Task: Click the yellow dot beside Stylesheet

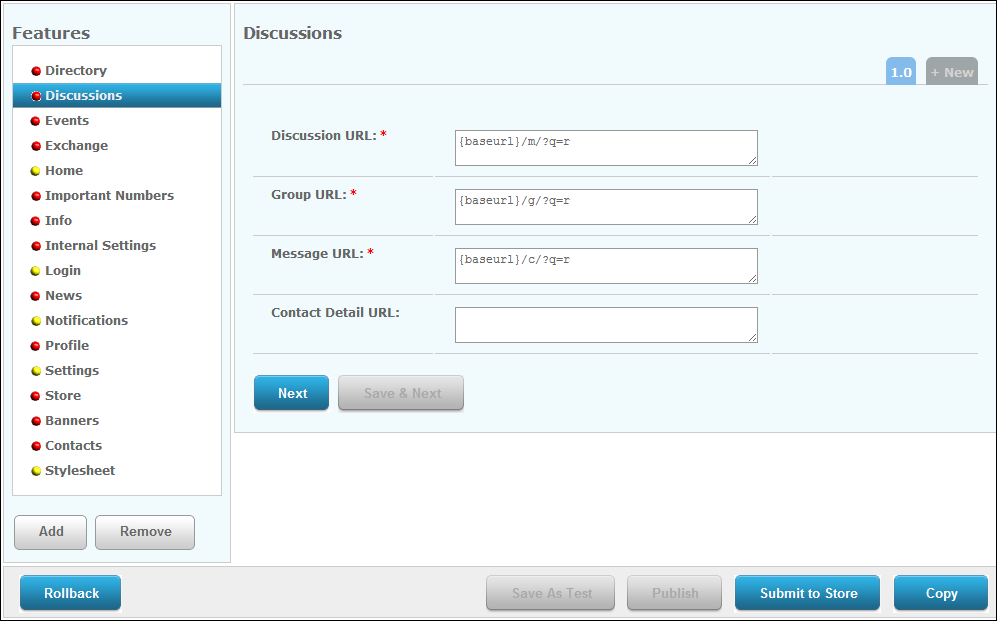Action: (x=36, y=471)
